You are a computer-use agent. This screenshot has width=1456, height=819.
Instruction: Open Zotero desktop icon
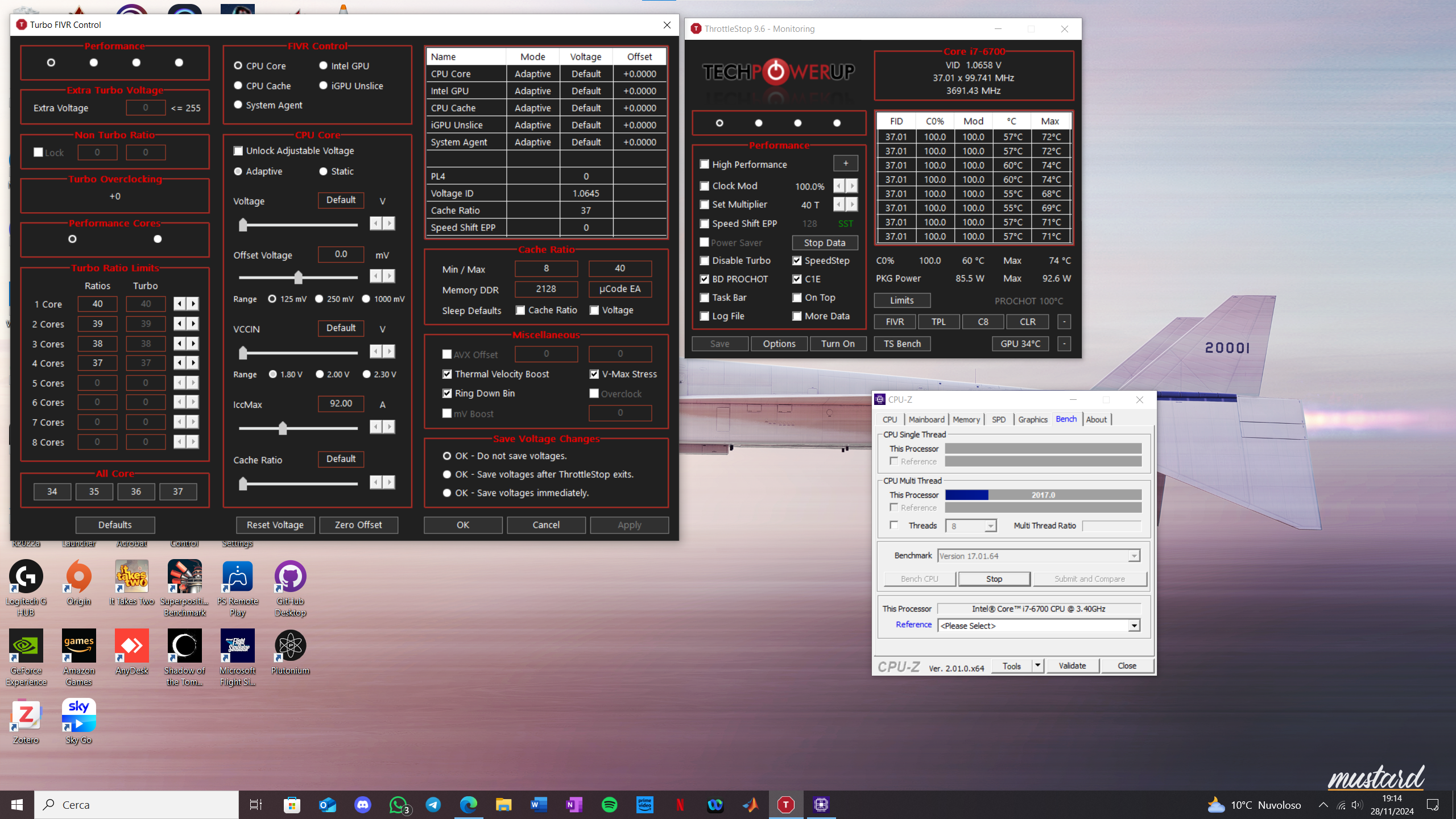click(26, 722)
